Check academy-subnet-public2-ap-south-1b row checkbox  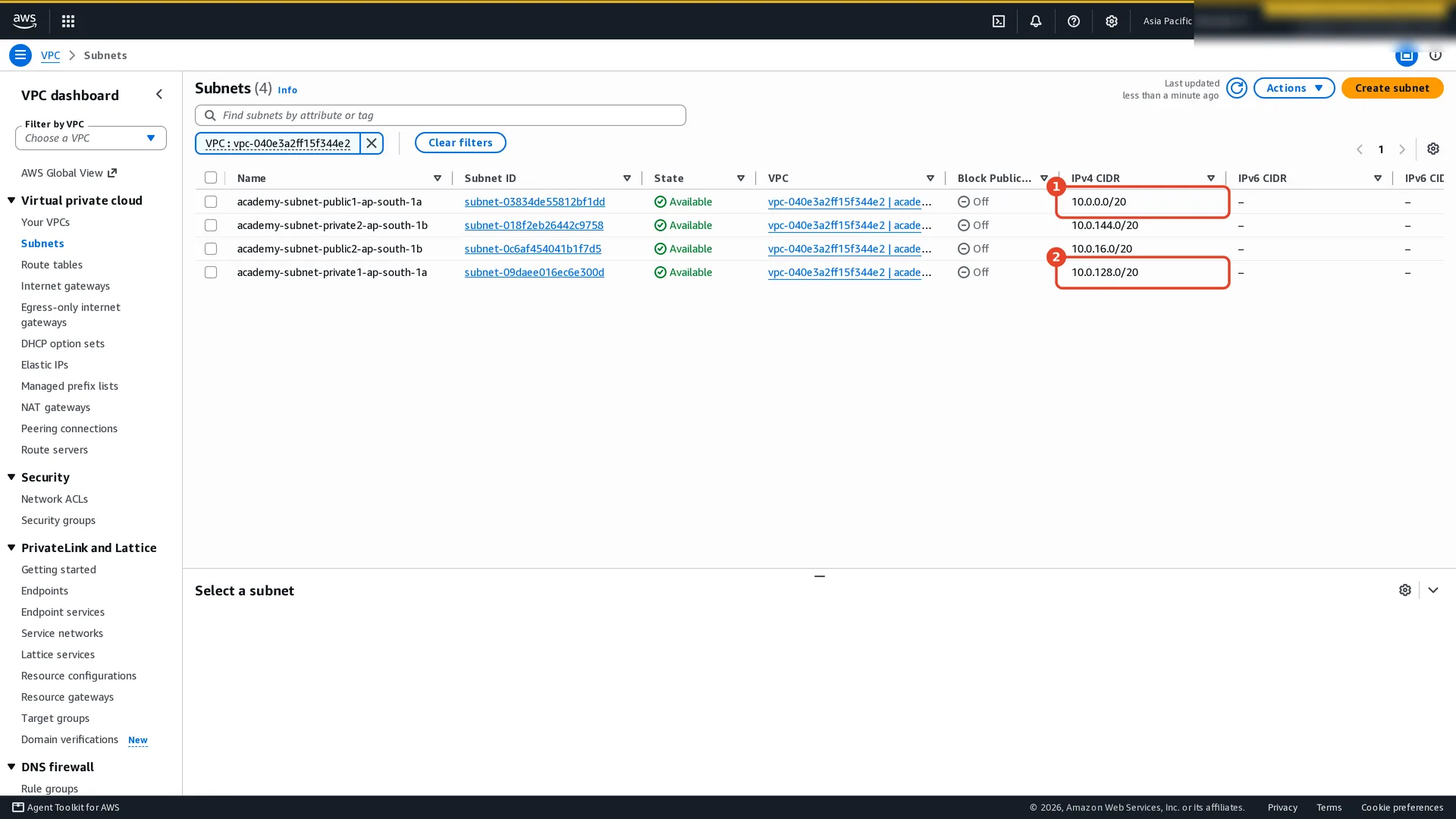click(211, 249)
